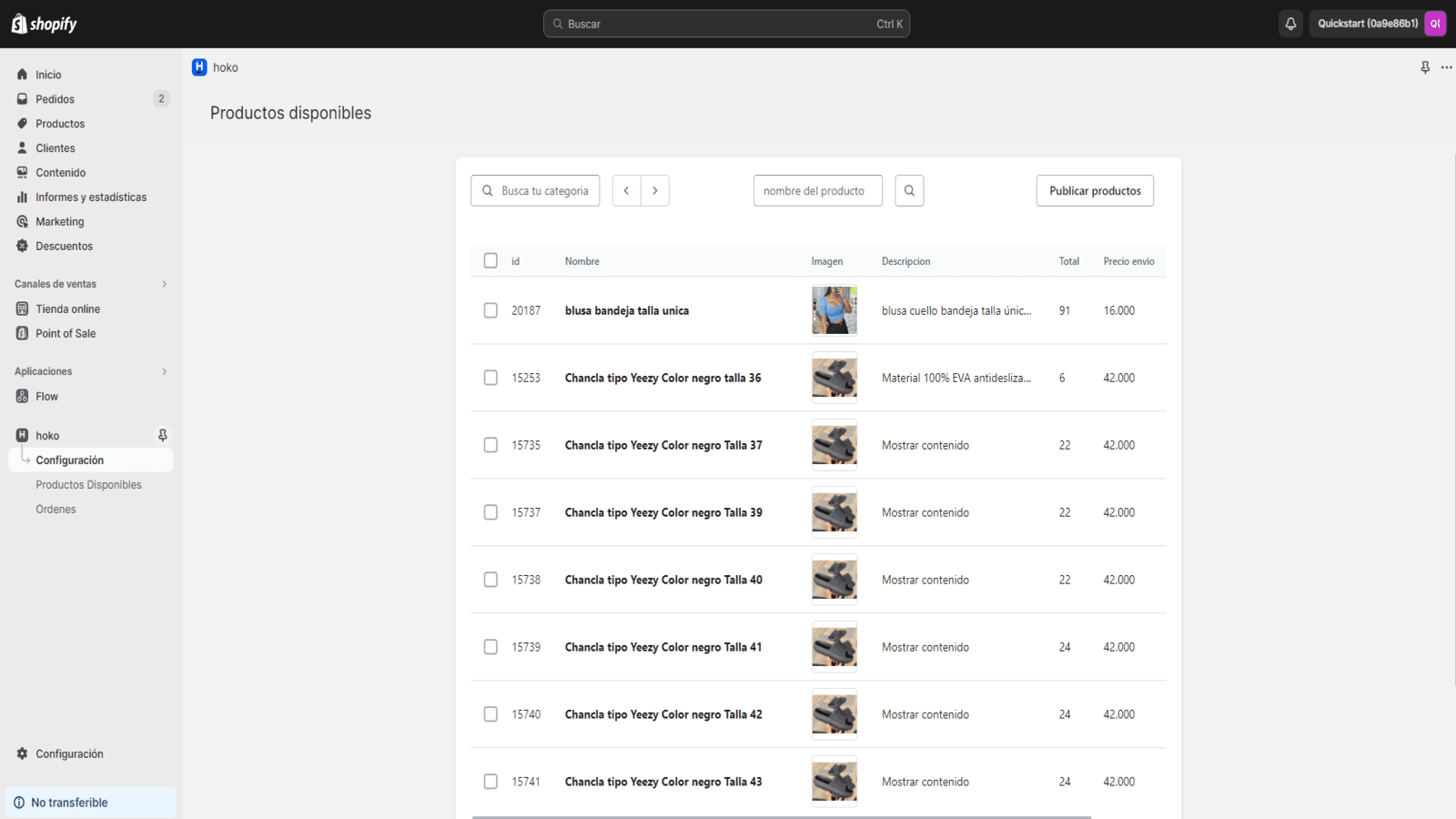The width and height of the screenshot is (1456, 819).
Task: Navigate to Productos Disponibles under hoko
Action: click(x=88, y=485)
